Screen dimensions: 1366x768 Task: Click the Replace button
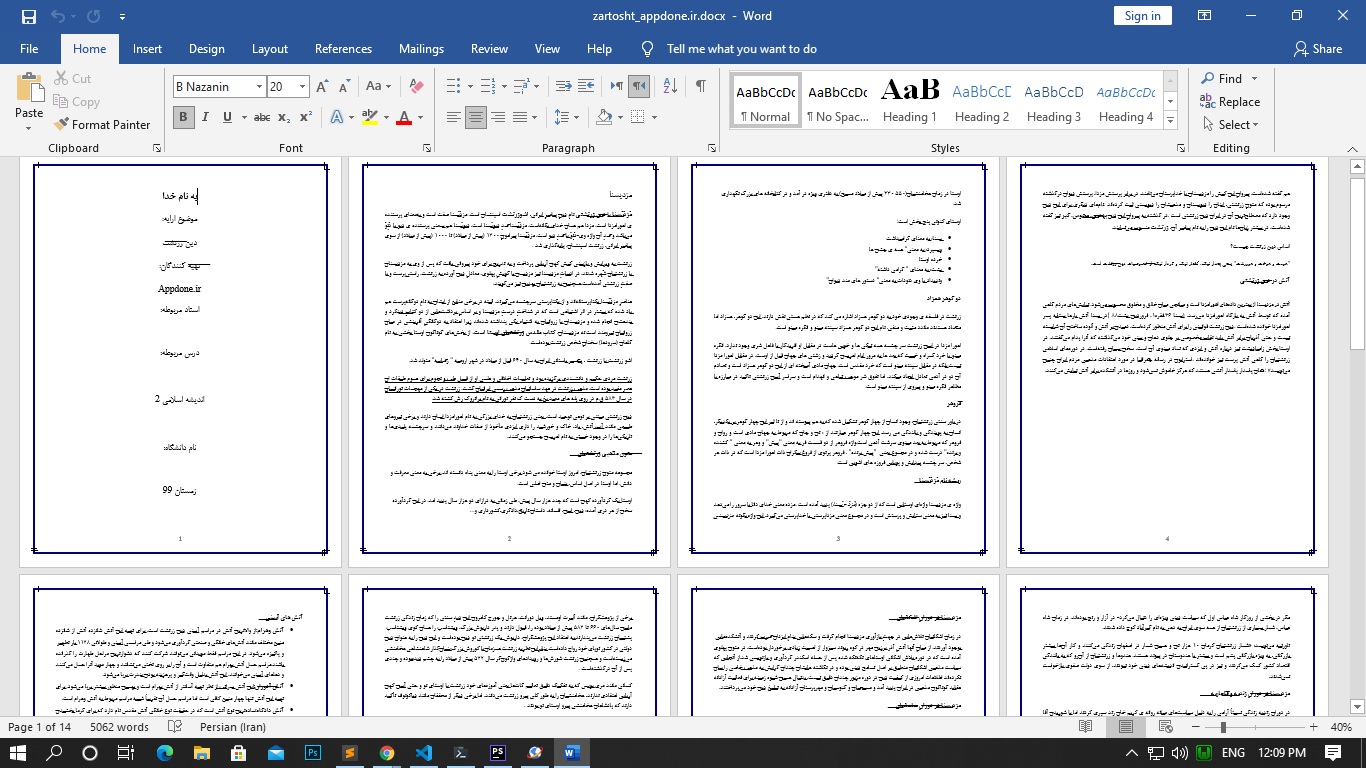(x=1230, y=102)
